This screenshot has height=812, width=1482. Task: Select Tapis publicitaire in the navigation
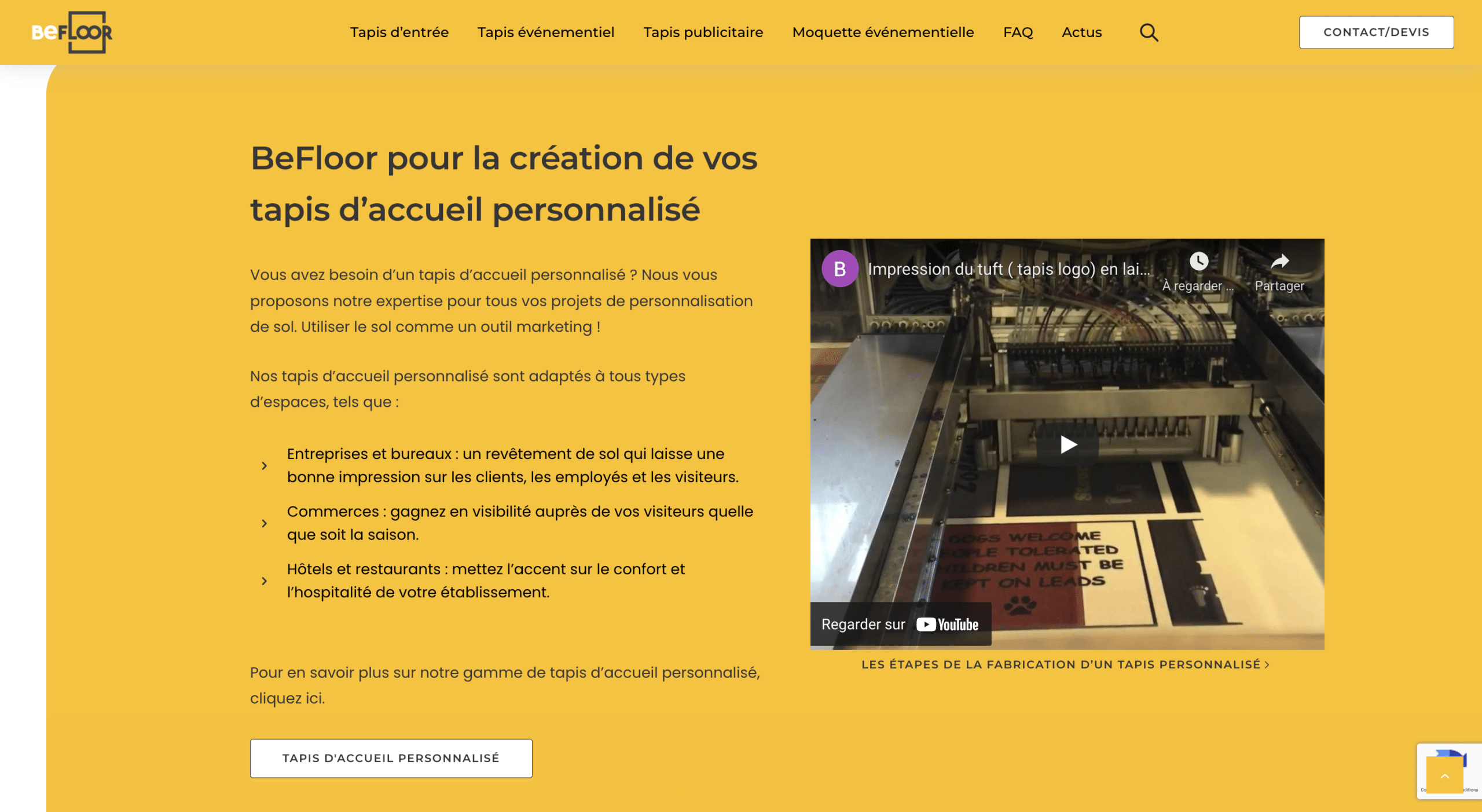(x=703, y=32)
